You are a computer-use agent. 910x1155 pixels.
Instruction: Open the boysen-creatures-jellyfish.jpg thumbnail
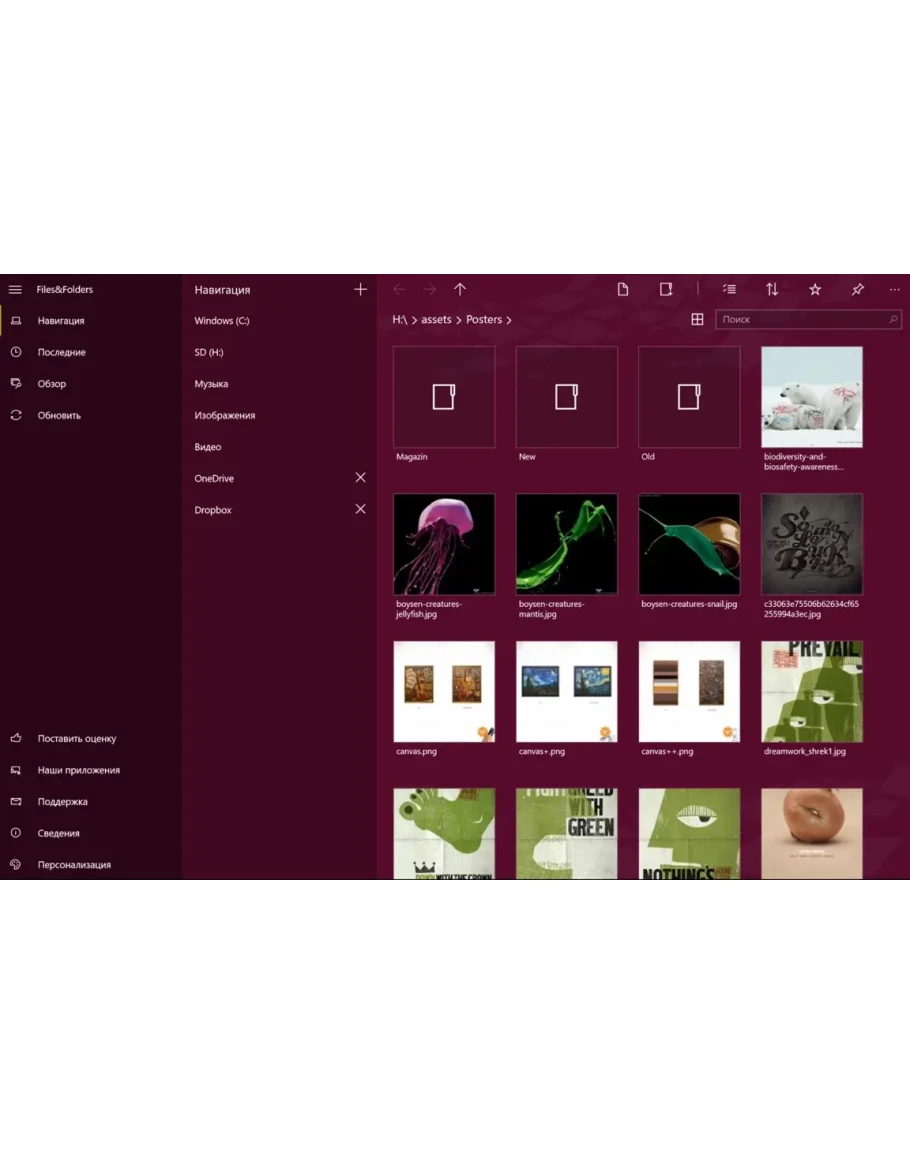tap(444, 544)
